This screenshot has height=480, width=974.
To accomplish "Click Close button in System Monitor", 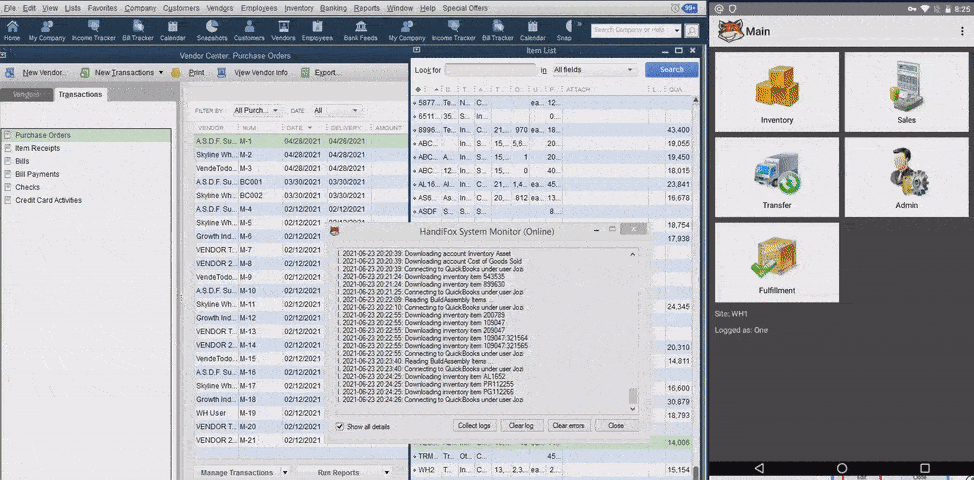I will (x=616, y=426).
